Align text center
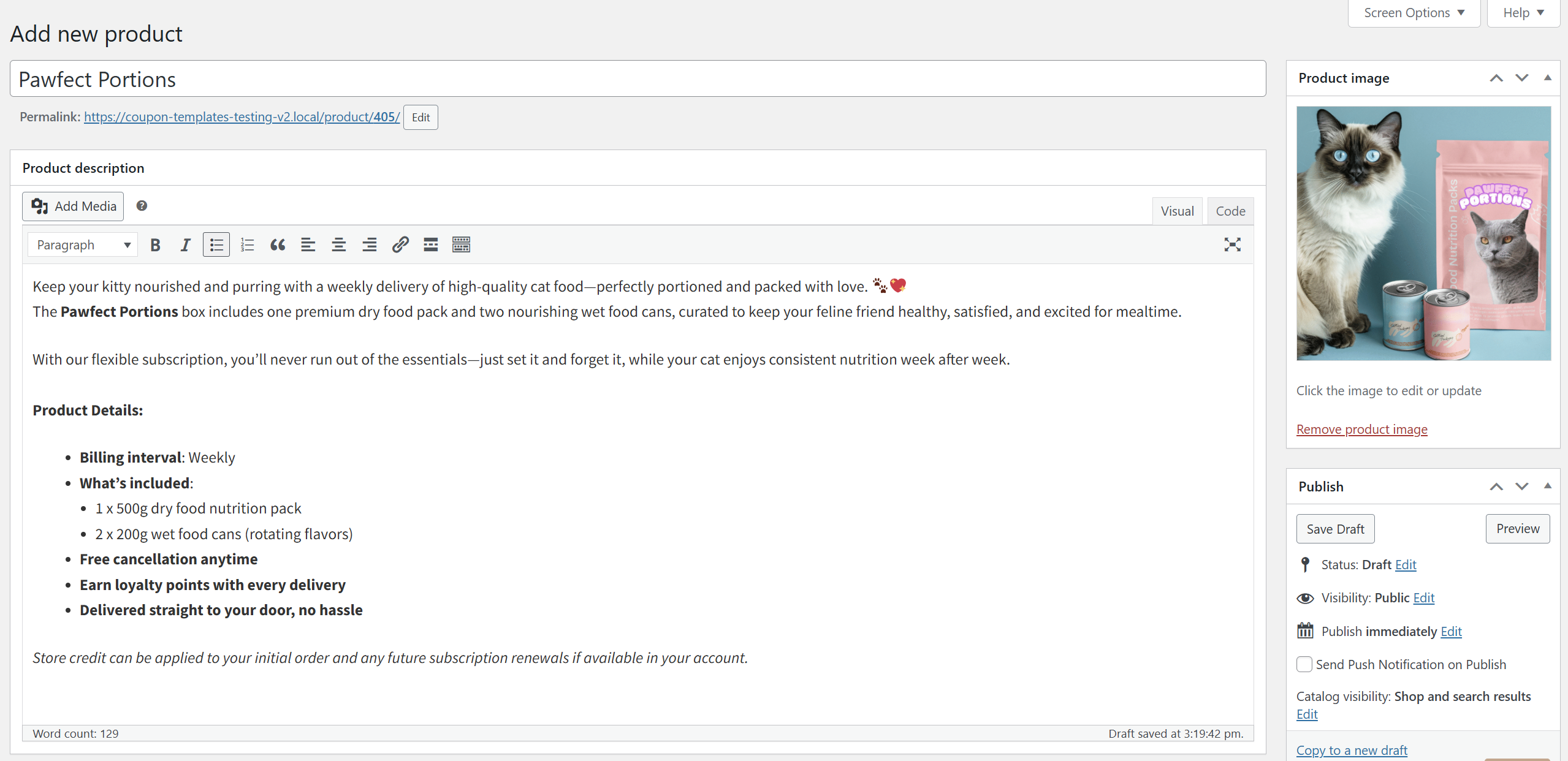 [x=339, y=245]
